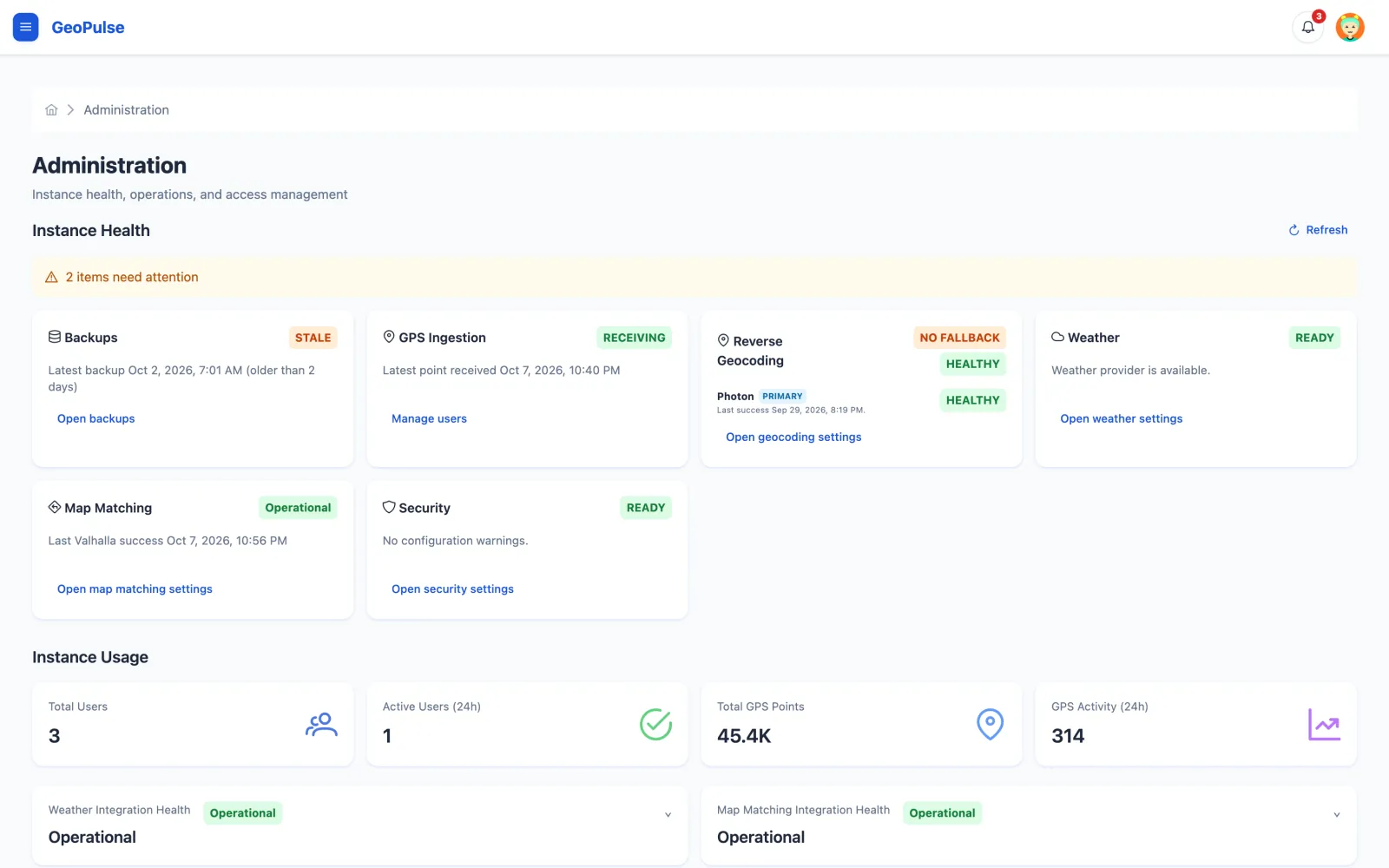
Task: Expand Weather Integration Health panel
Action: [668, 815]
